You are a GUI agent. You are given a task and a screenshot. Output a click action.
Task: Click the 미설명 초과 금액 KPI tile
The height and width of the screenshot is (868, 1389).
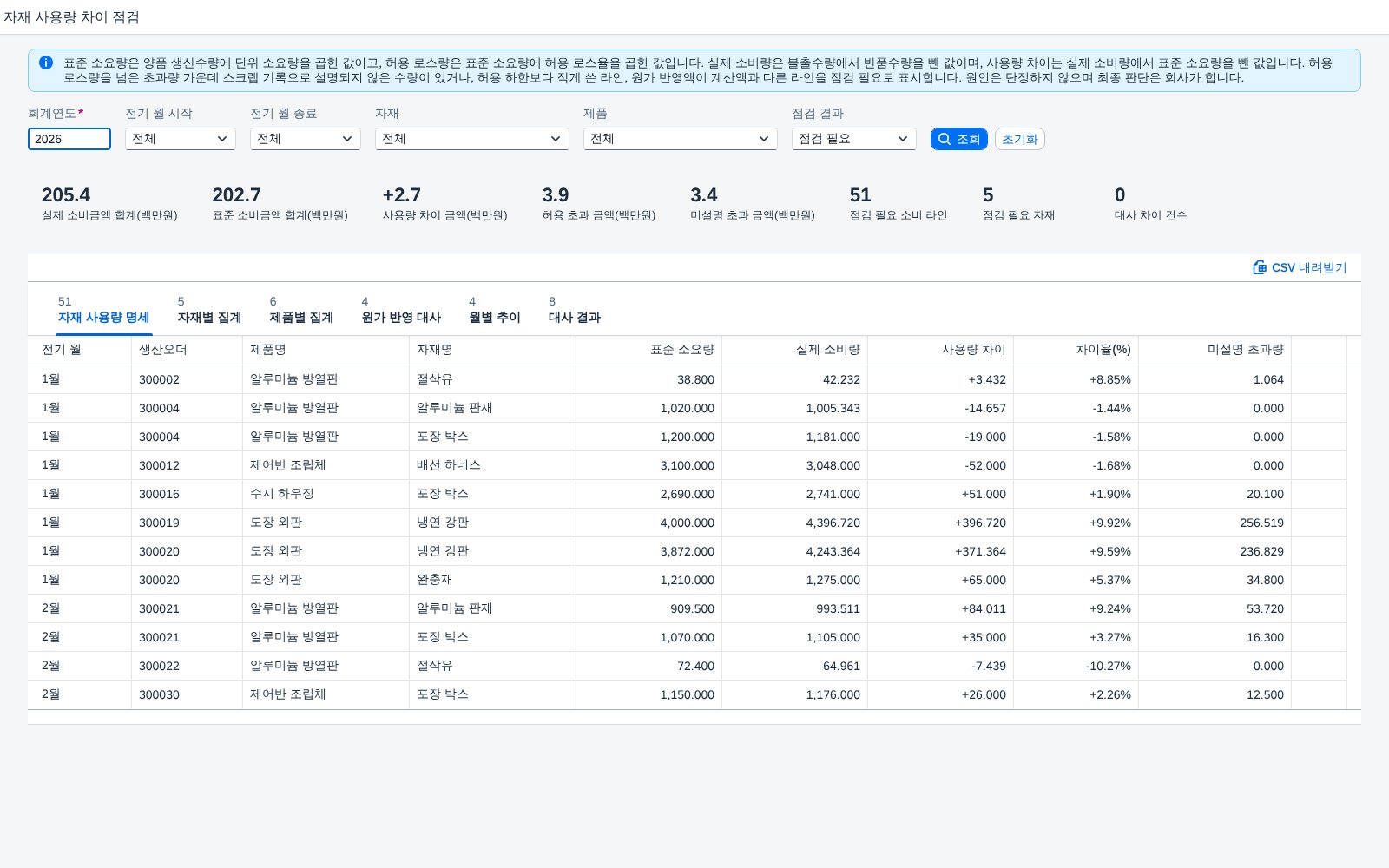[753, 204]
